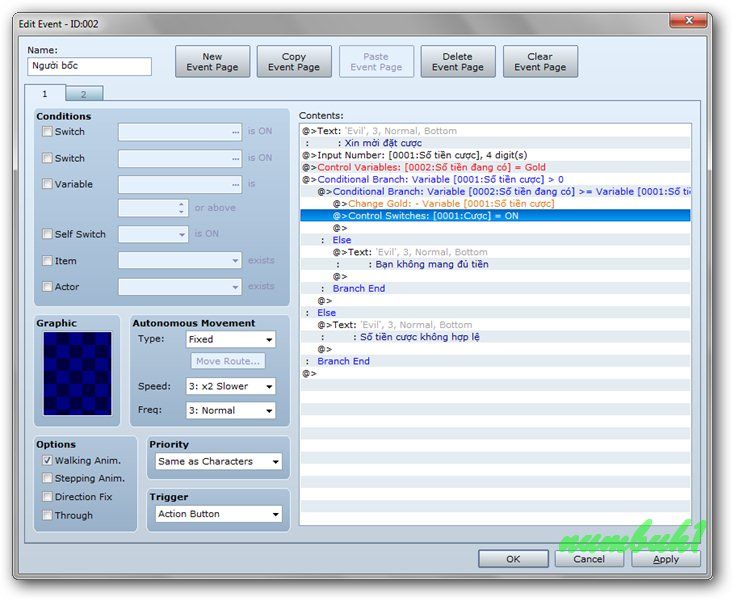Switch to event page tab 2
733x600 pixels.
click(x=84, y=94)
